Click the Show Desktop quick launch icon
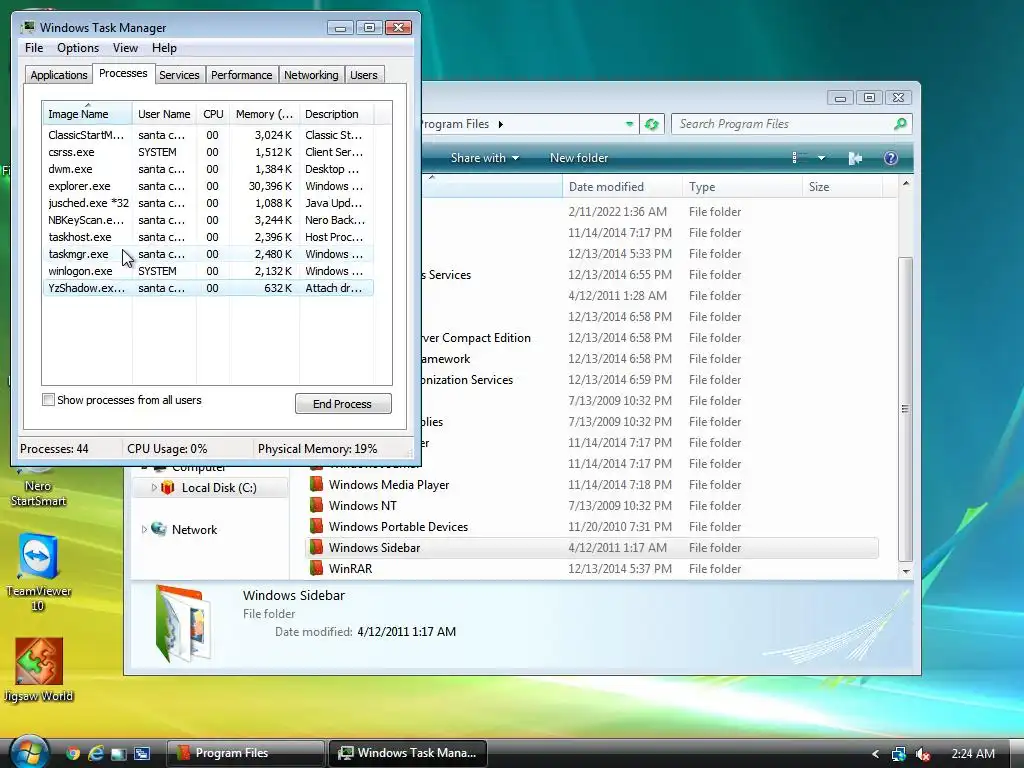This screenshot has height=768, width=1024. pyautogui.click(x=119, y=753)
